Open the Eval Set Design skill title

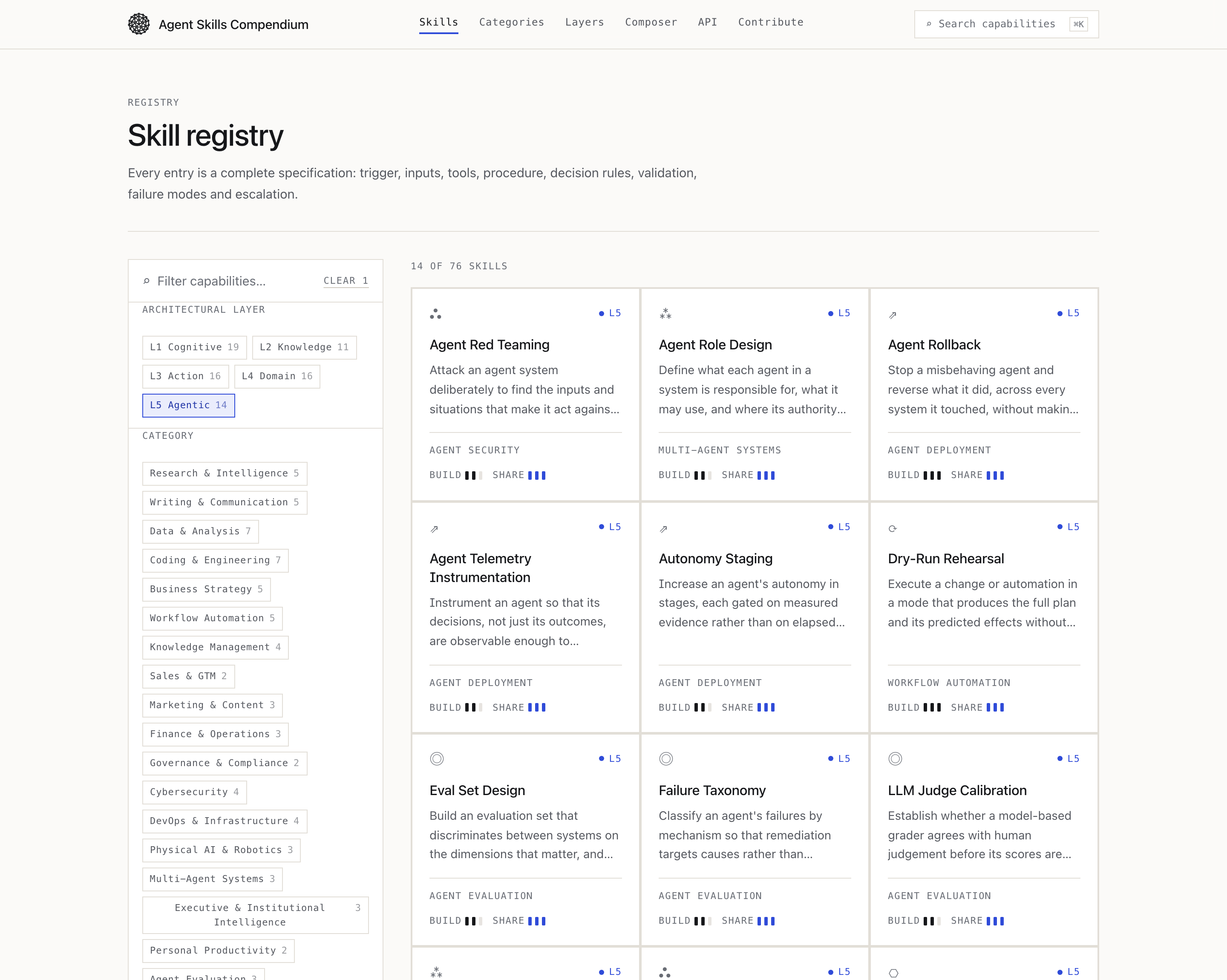pos(477,790)
